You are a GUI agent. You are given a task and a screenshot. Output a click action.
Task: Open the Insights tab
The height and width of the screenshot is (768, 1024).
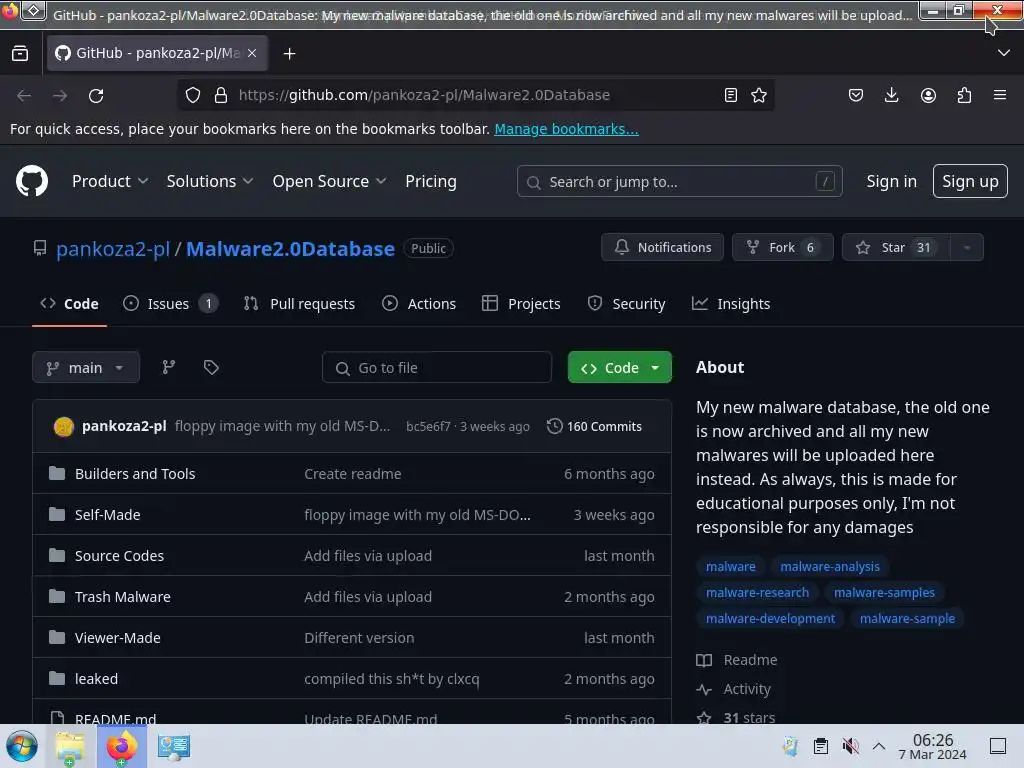(731, 304)
